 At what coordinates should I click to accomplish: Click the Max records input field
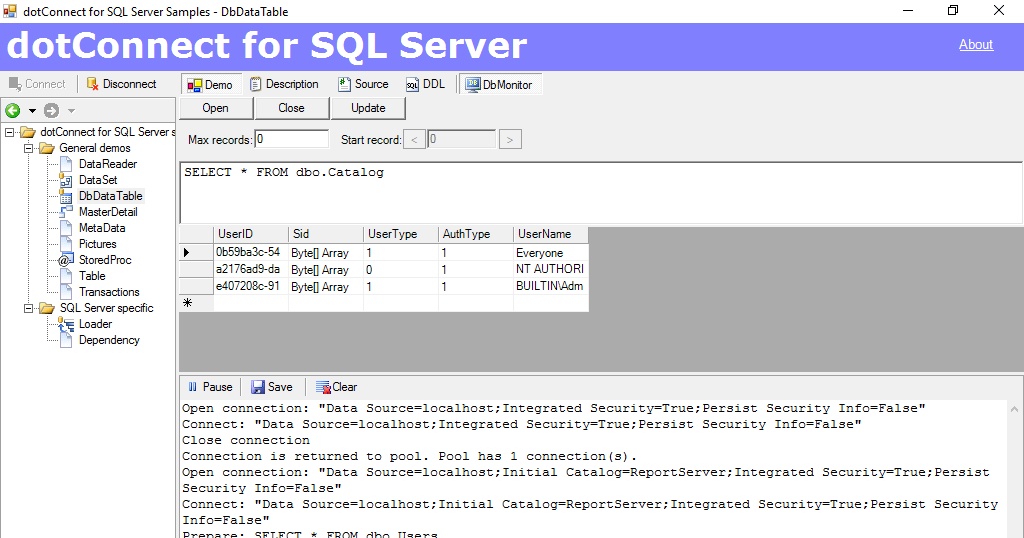coord(292,139)
